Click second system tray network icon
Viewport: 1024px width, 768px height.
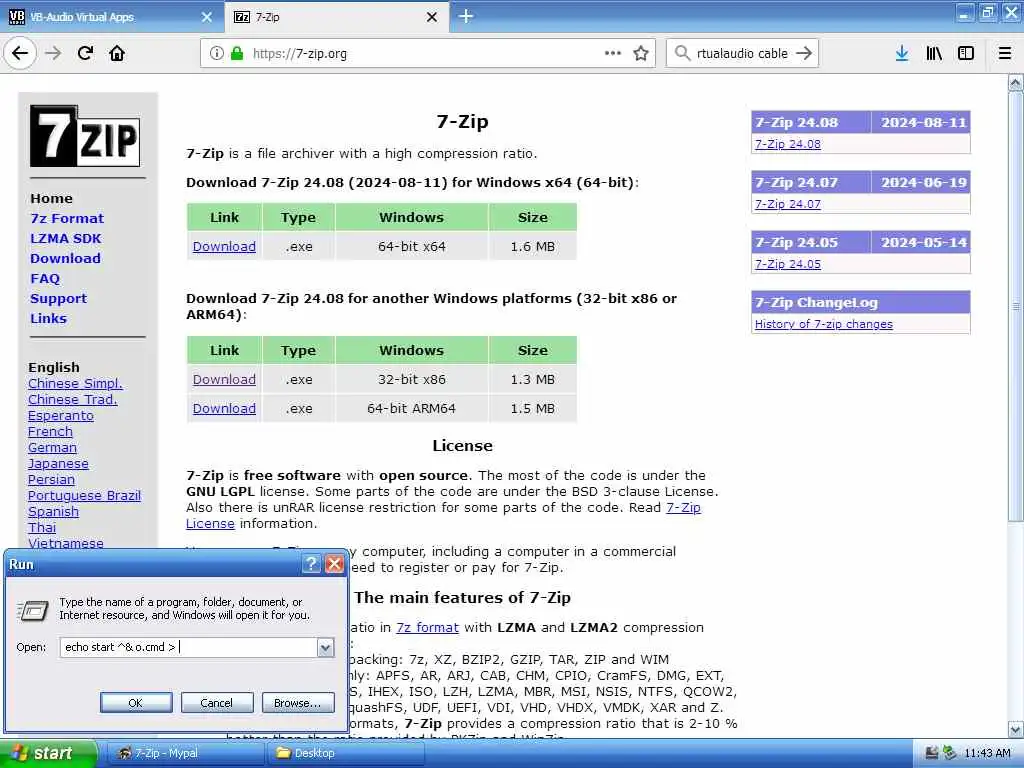coord(950,753)
